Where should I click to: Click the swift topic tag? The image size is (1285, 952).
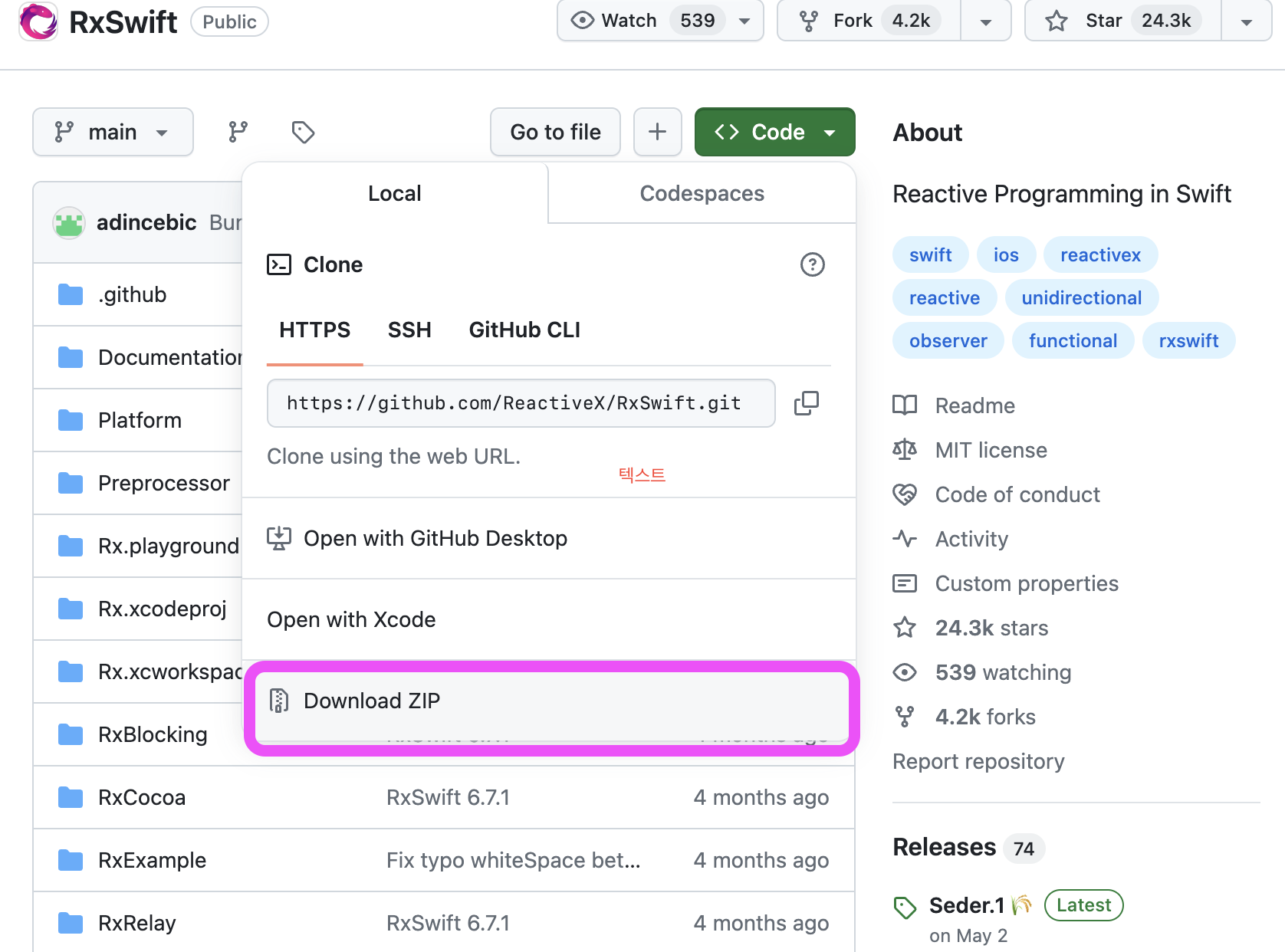point(931,254)
